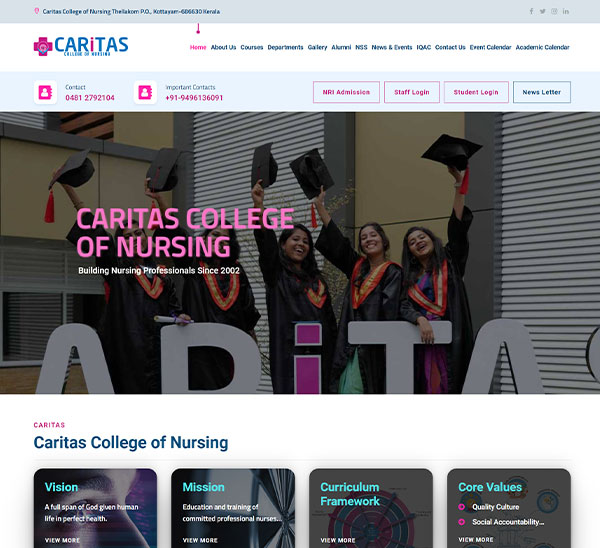This screenshot has height=548, width=600.
Task: Open the IQAC menu item
Action: (x=424, y=47)
